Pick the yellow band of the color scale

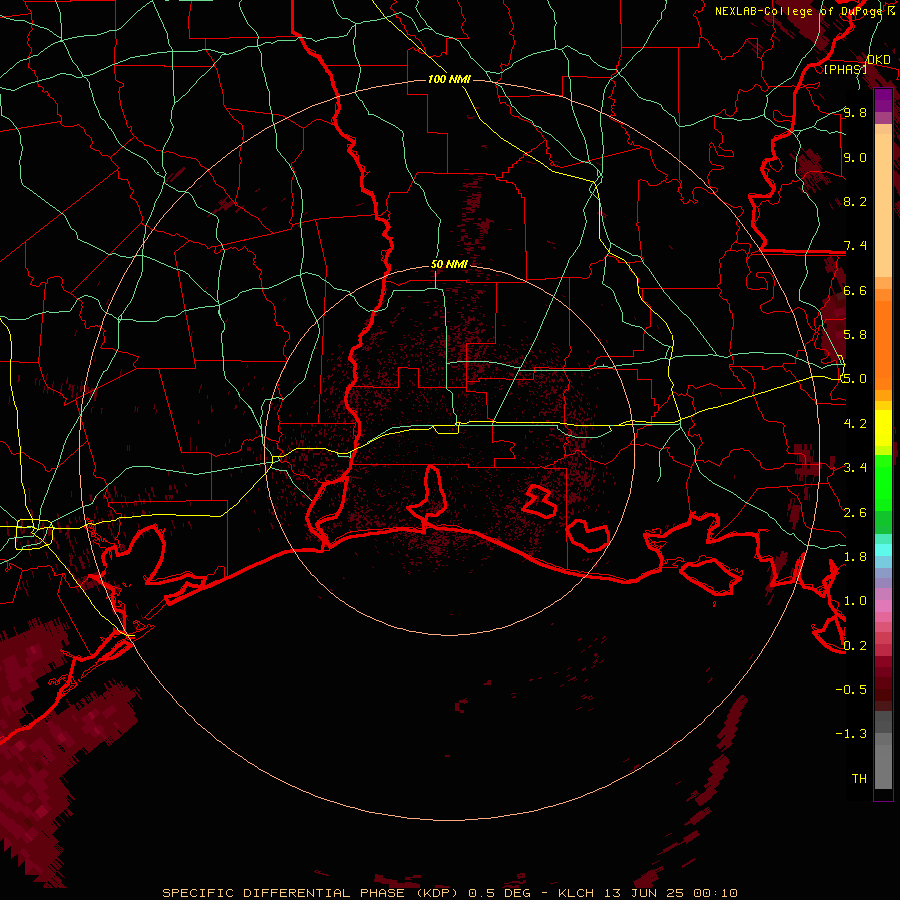pyautogui.click(x=883, y=428)
